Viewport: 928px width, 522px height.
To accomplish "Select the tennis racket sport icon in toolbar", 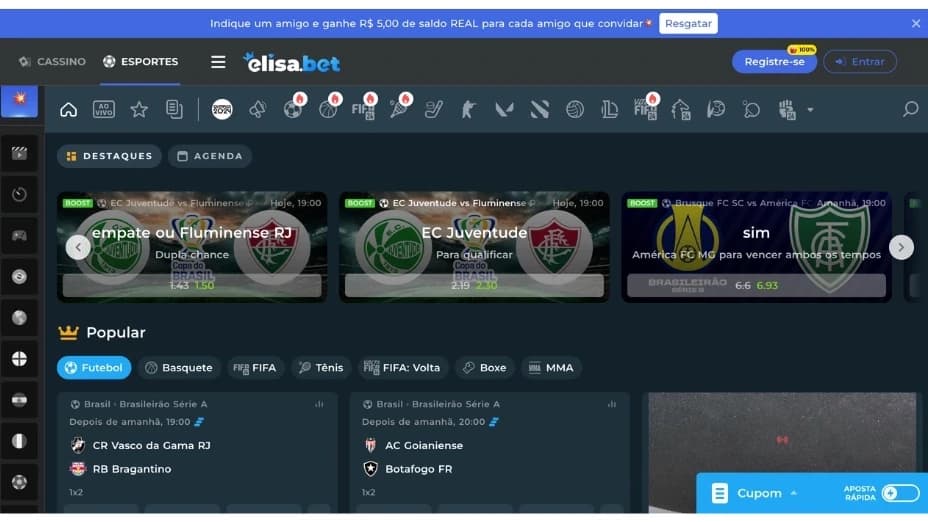I will [x=398, y=109].
